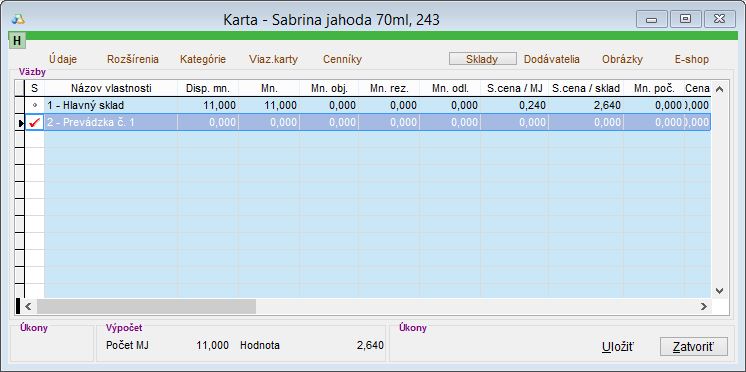Image resolution: width=746 pixels, height=372 pixels.
Task: Select the Sklady tab button
Action: point(482,59)
